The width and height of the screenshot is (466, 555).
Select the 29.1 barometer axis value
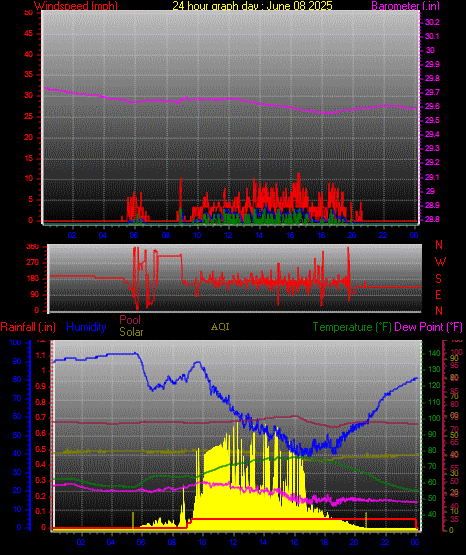pyautogui.click(x=432, y=177)
